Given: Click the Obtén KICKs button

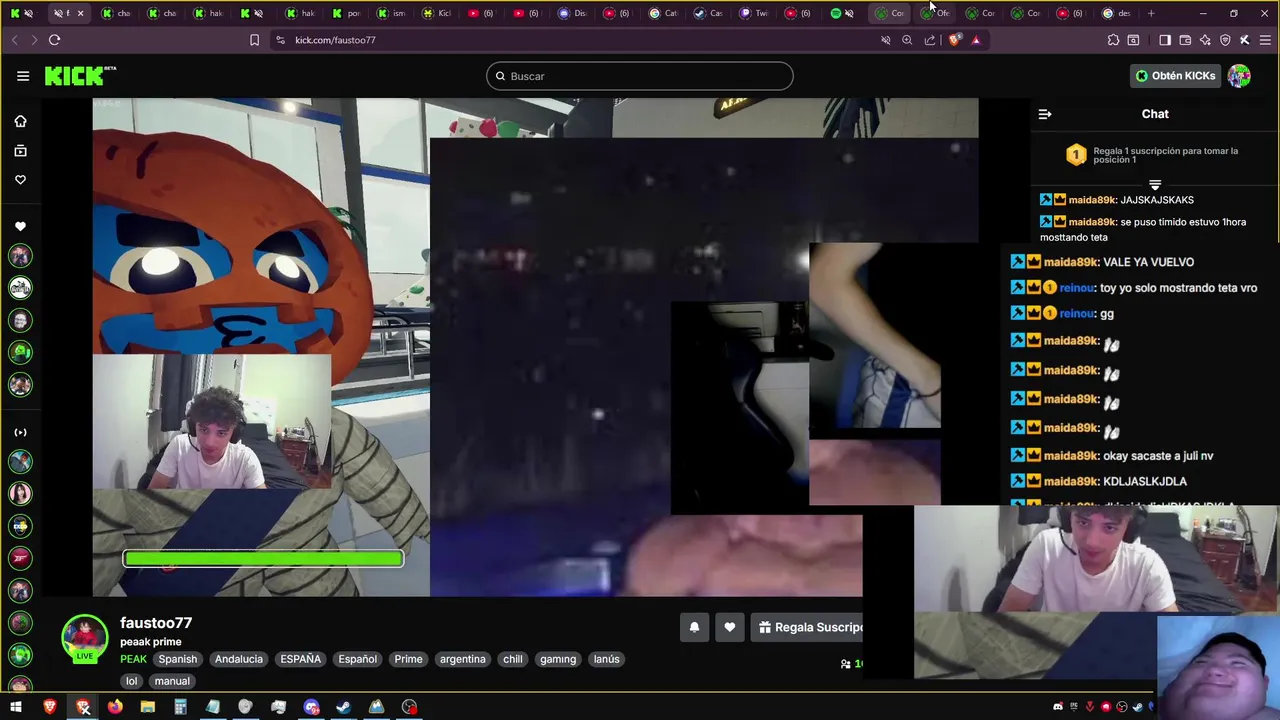Looking at the screenshot, I should click(1176, 76).
